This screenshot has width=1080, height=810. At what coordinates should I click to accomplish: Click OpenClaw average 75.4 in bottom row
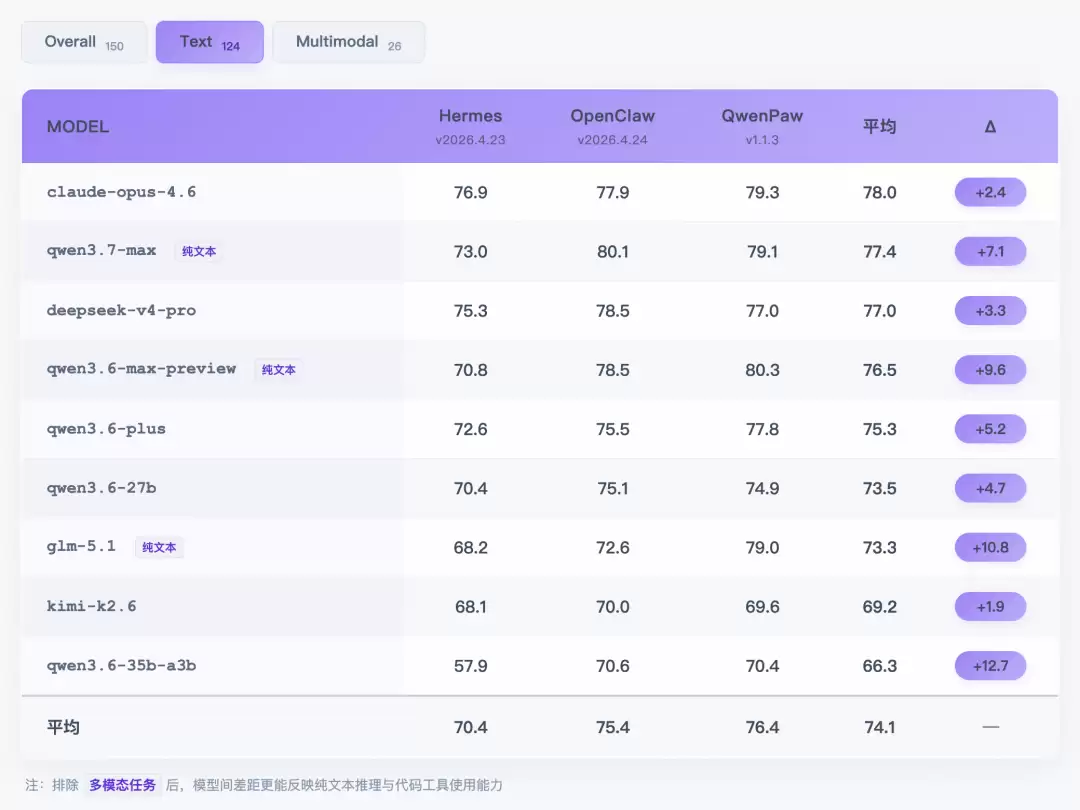pos(612,728)
